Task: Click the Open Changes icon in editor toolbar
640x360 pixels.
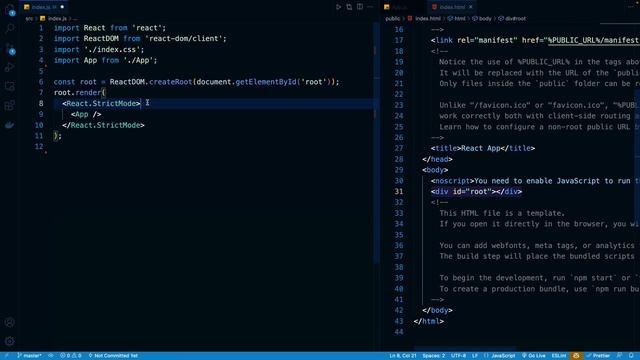Action: click(x=349, y=7)
